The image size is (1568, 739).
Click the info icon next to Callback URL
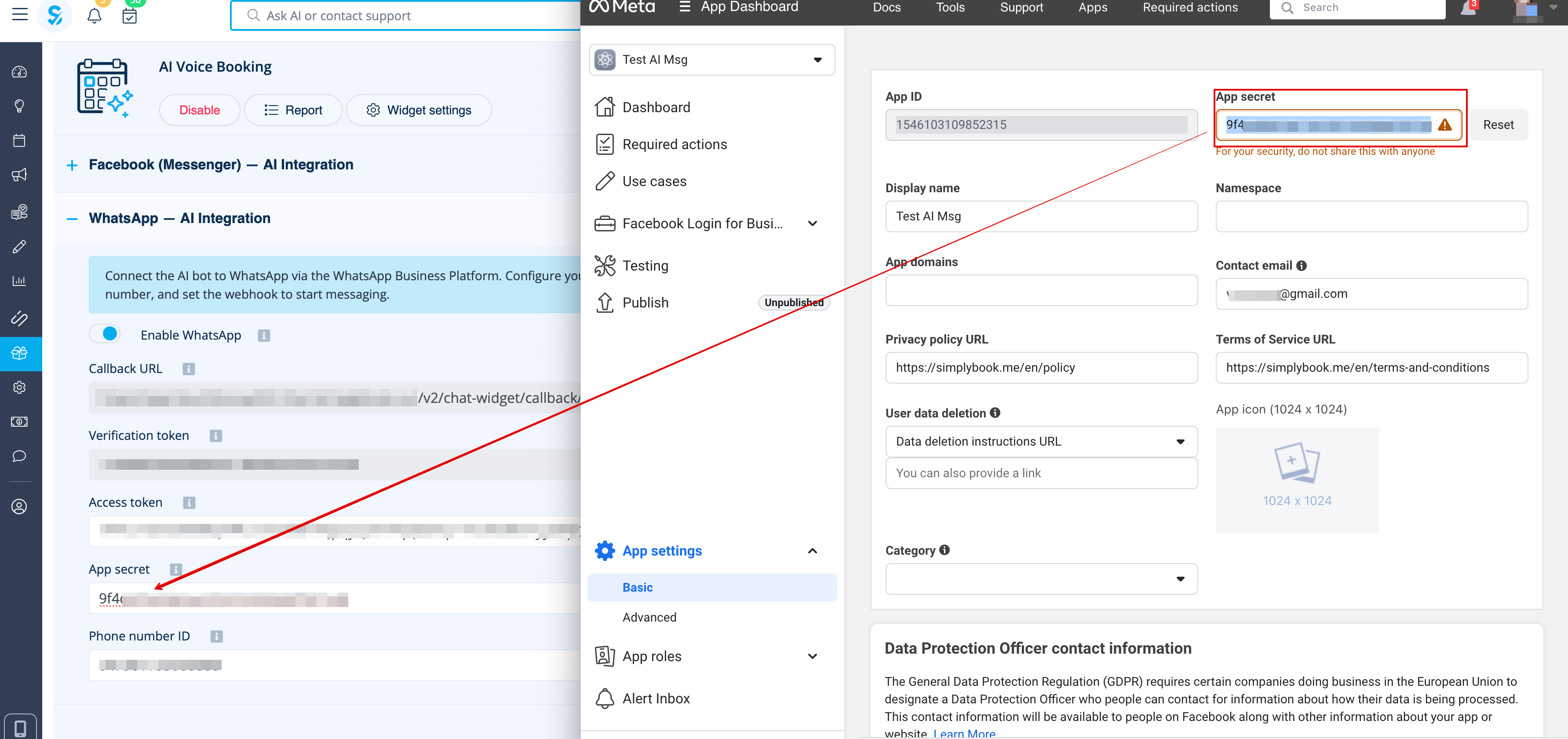pos(189,369)
